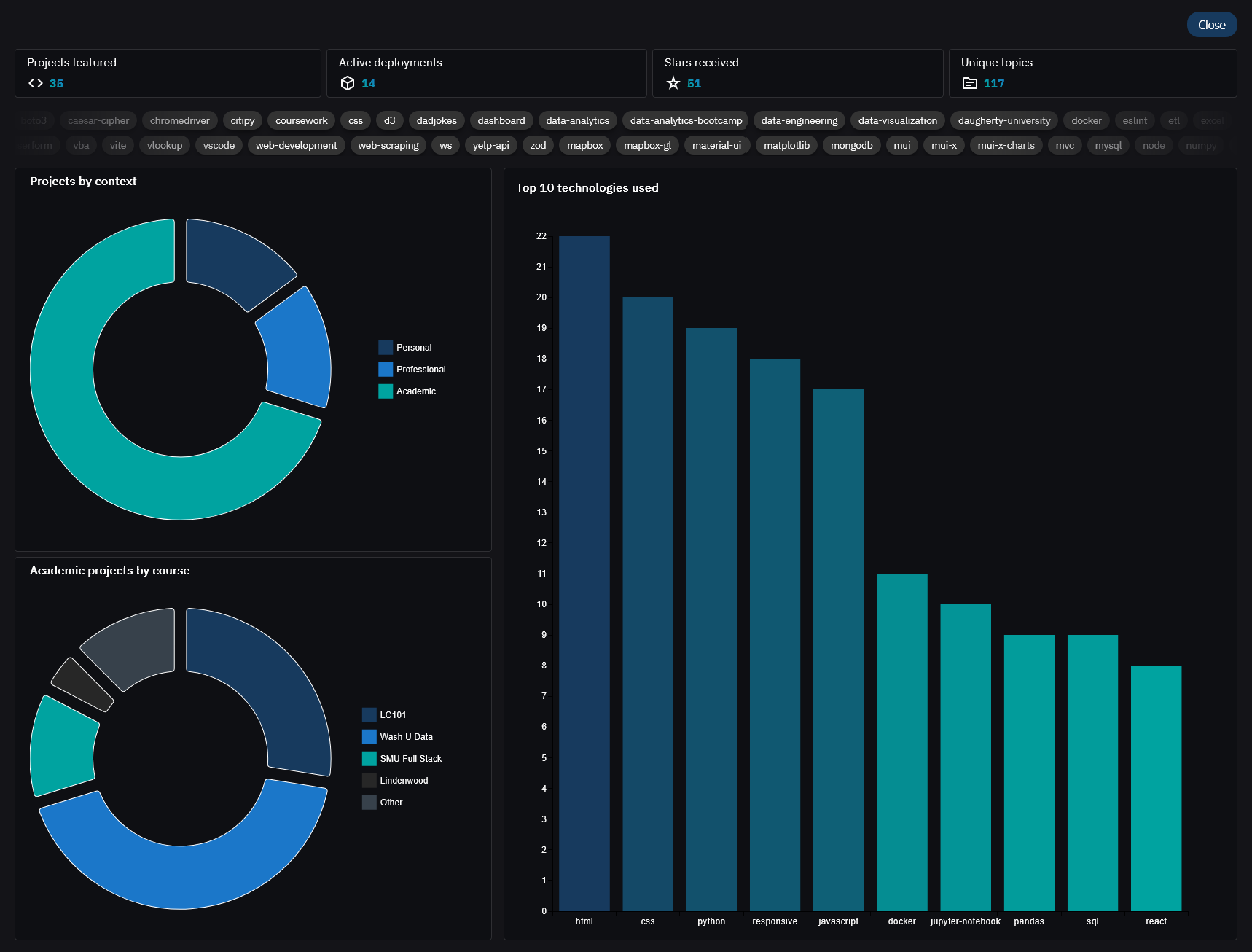
Task: Click the cube icon under Active deployments
Action: pyautogui.click(x=348, y=83)
